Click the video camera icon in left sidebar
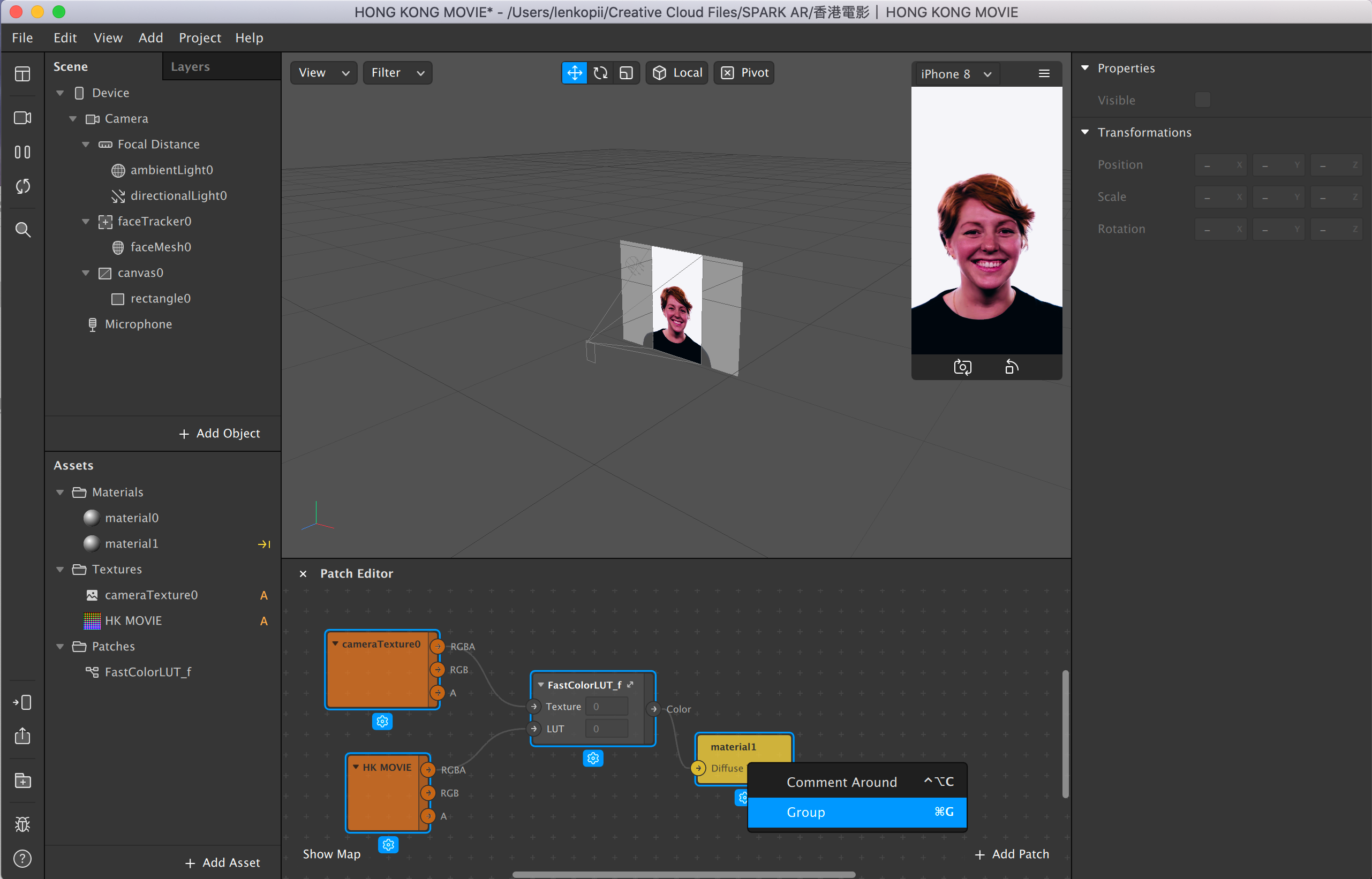Viewport: 1372px width, 879px height. pos(22,118)
